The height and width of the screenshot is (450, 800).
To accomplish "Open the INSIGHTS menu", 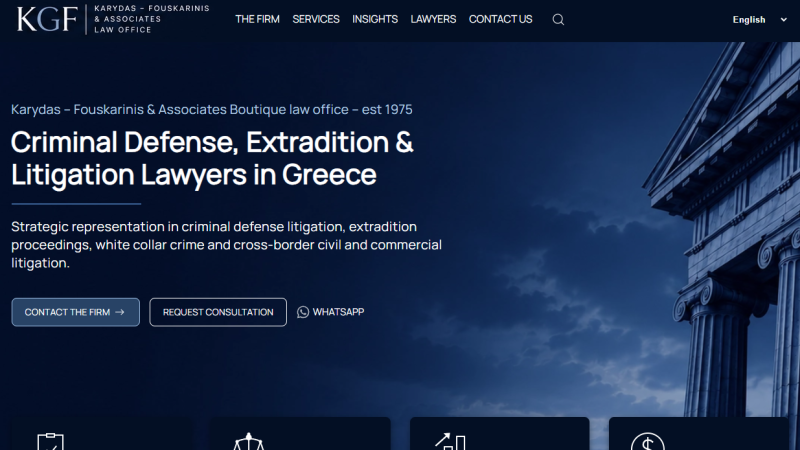I will click(375, 19).
